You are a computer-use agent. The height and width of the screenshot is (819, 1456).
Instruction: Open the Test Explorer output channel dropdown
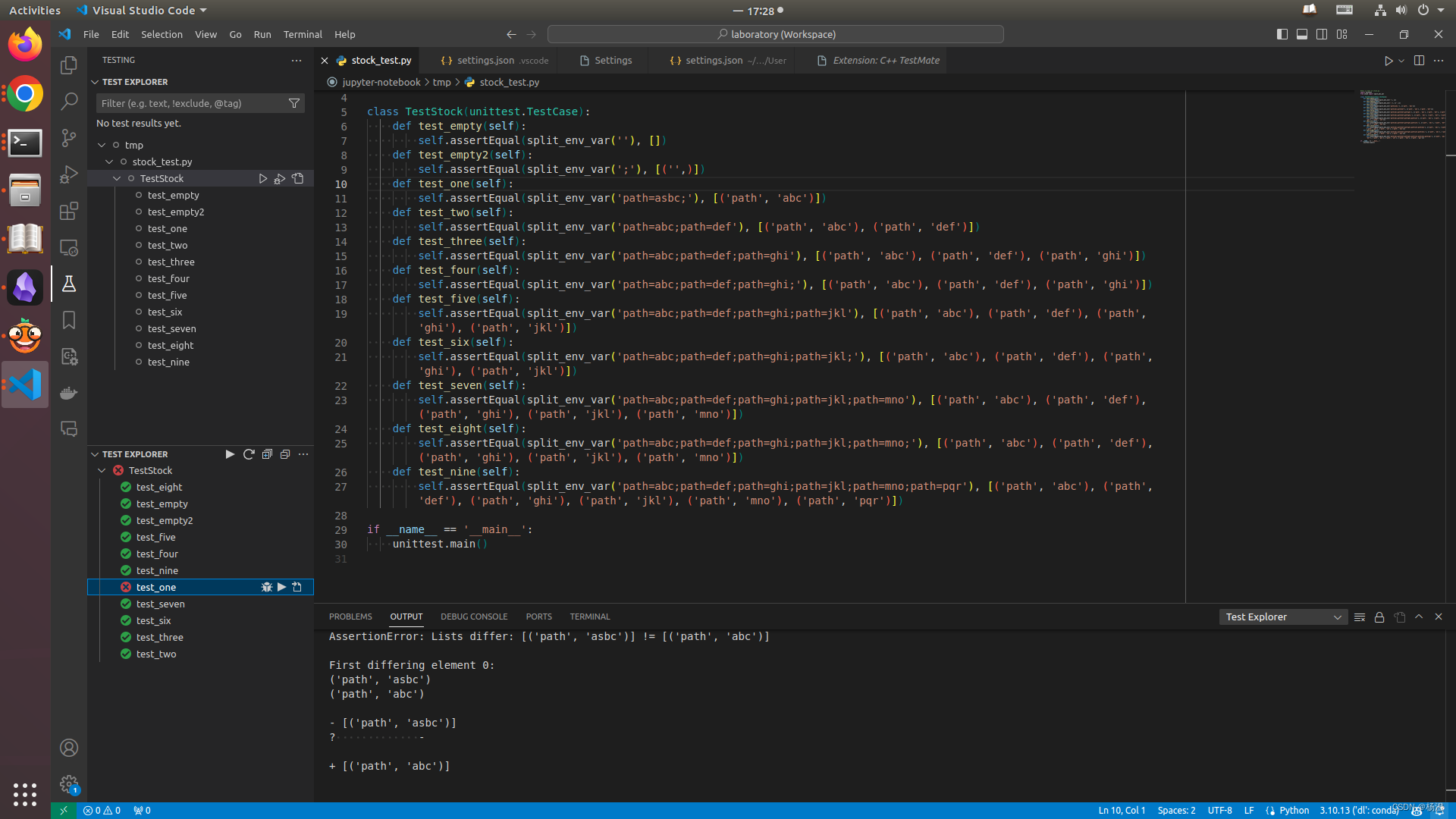1282,617
